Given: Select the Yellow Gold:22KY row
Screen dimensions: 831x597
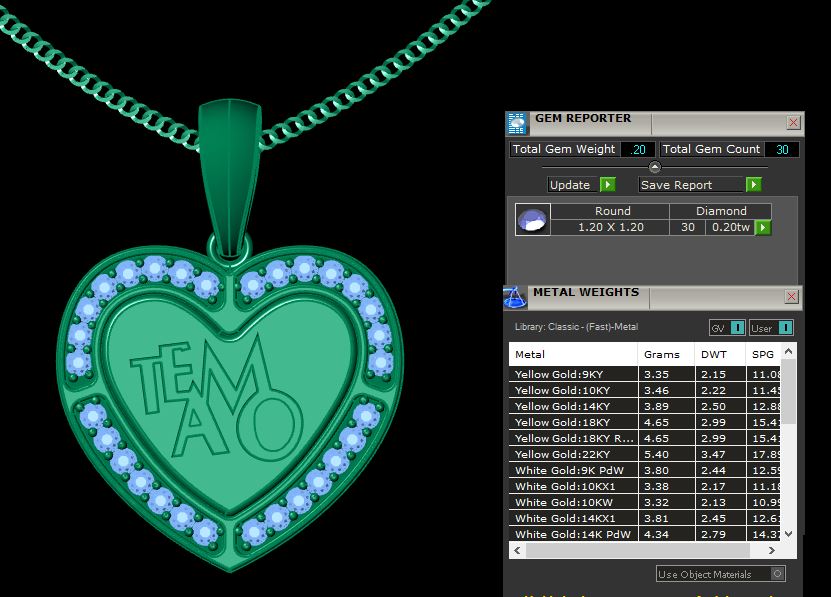Looking at the screenshot, I should (644, 454).
